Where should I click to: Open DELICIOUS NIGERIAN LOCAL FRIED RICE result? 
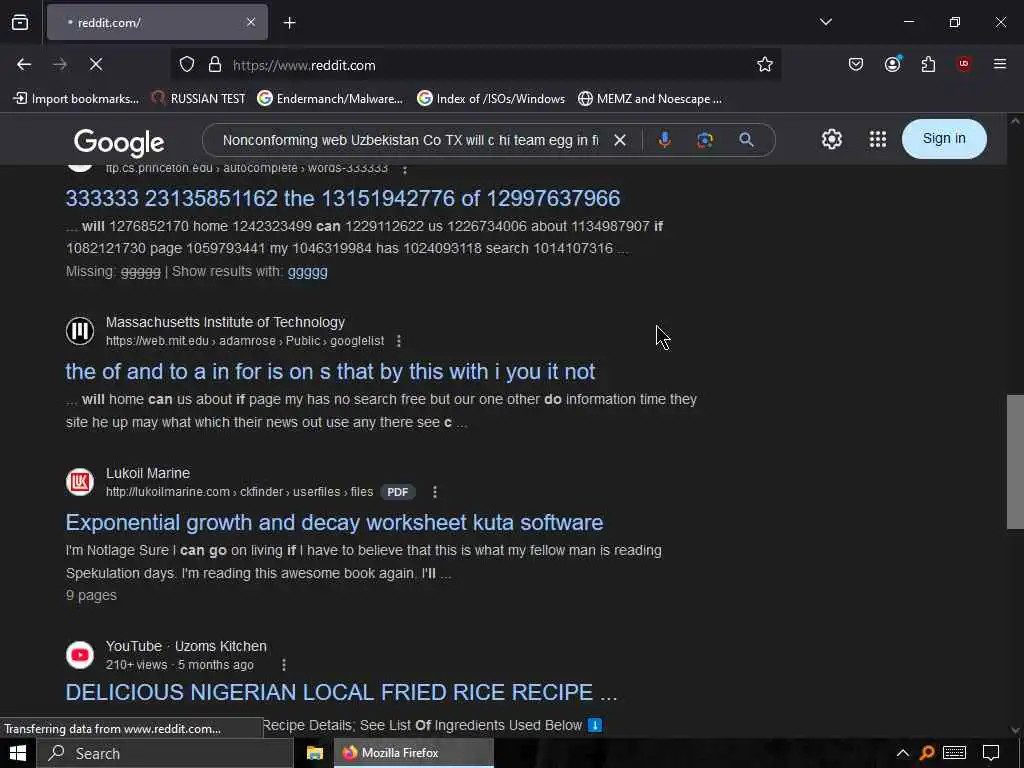[x=342, y=692]
